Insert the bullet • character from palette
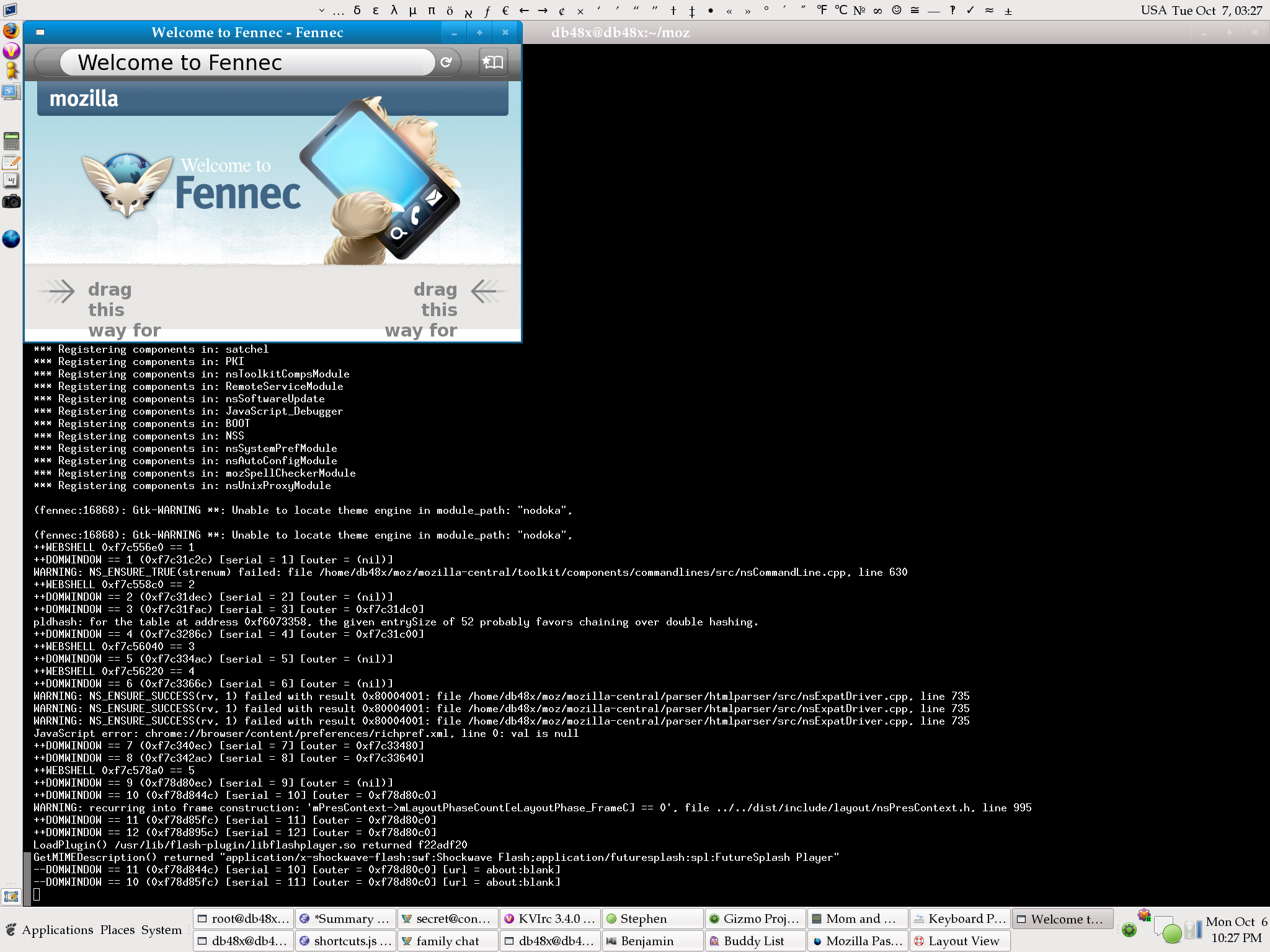 [x=711, y=11]
